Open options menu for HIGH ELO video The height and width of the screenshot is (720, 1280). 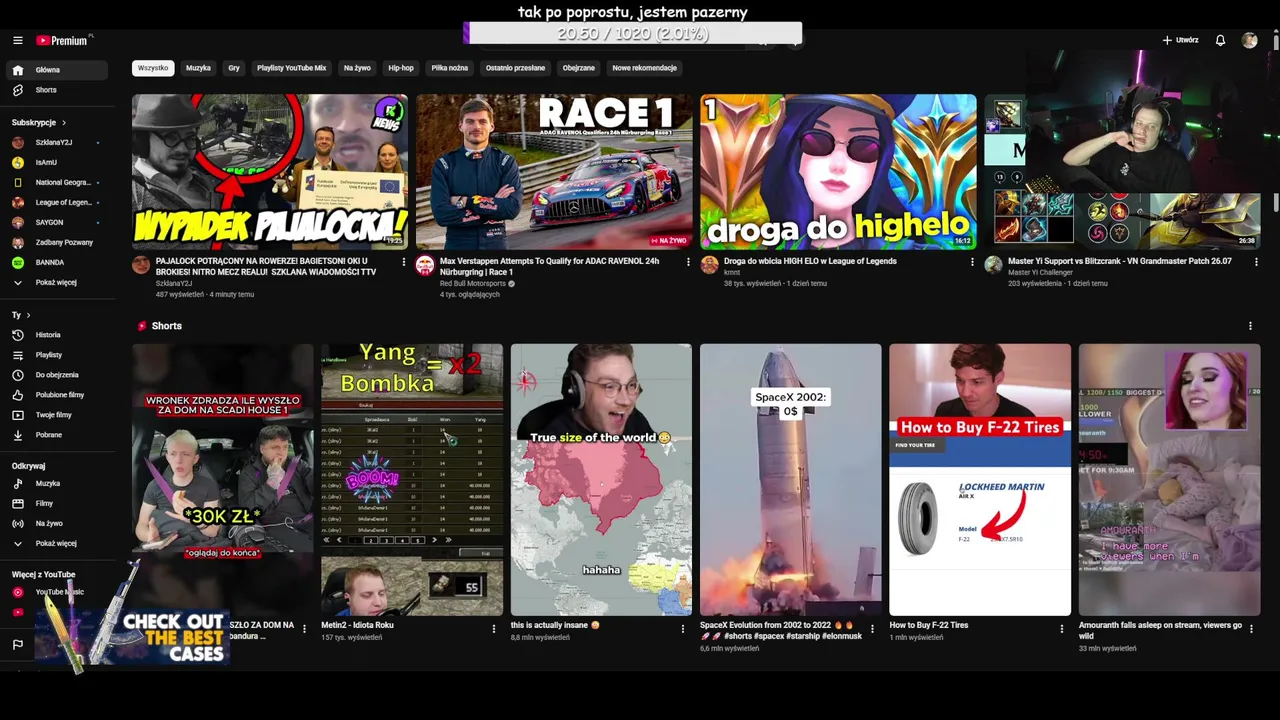point(972,262)
